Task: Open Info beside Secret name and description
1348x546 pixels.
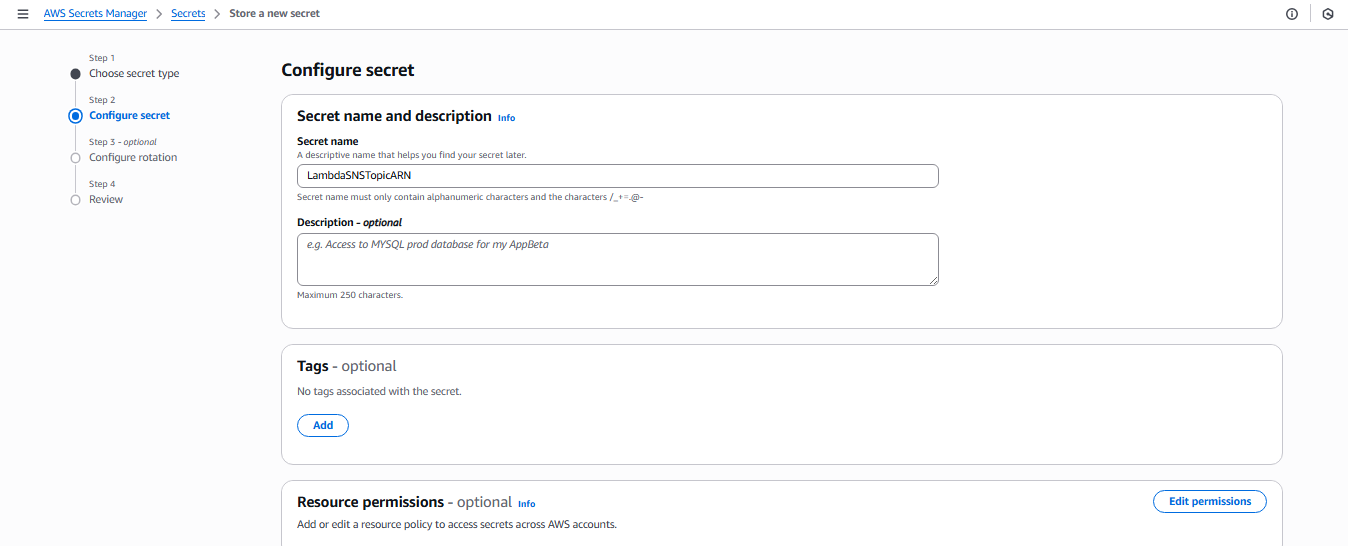Action: [507, 118]
